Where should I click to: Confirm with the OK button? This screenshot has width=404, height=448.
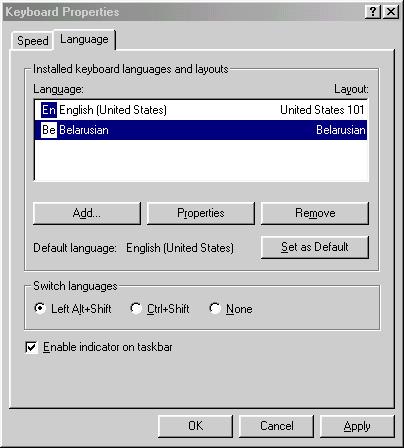click(x=195, y=426)
